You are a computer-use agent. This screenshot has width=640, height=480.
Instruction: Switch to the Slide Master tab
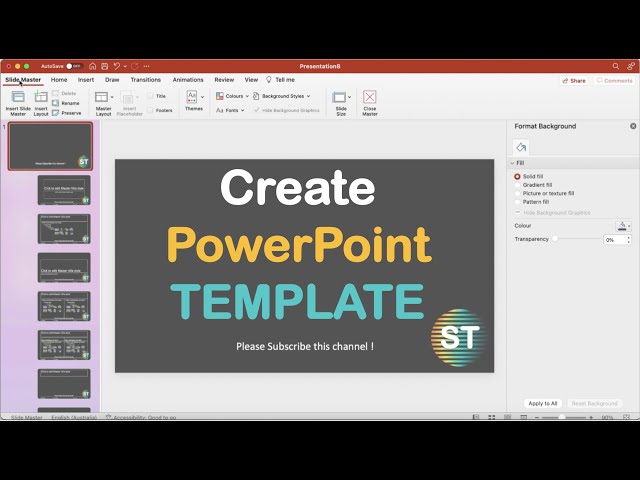click(x=23, y=80)
